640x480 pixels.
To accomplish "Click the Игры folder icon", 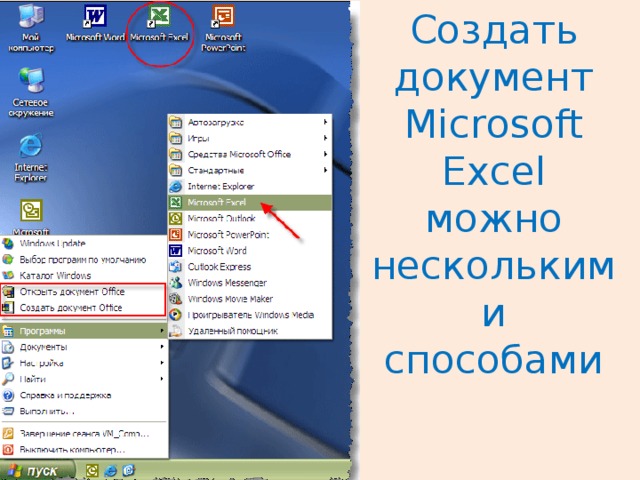I will [176, 138].
